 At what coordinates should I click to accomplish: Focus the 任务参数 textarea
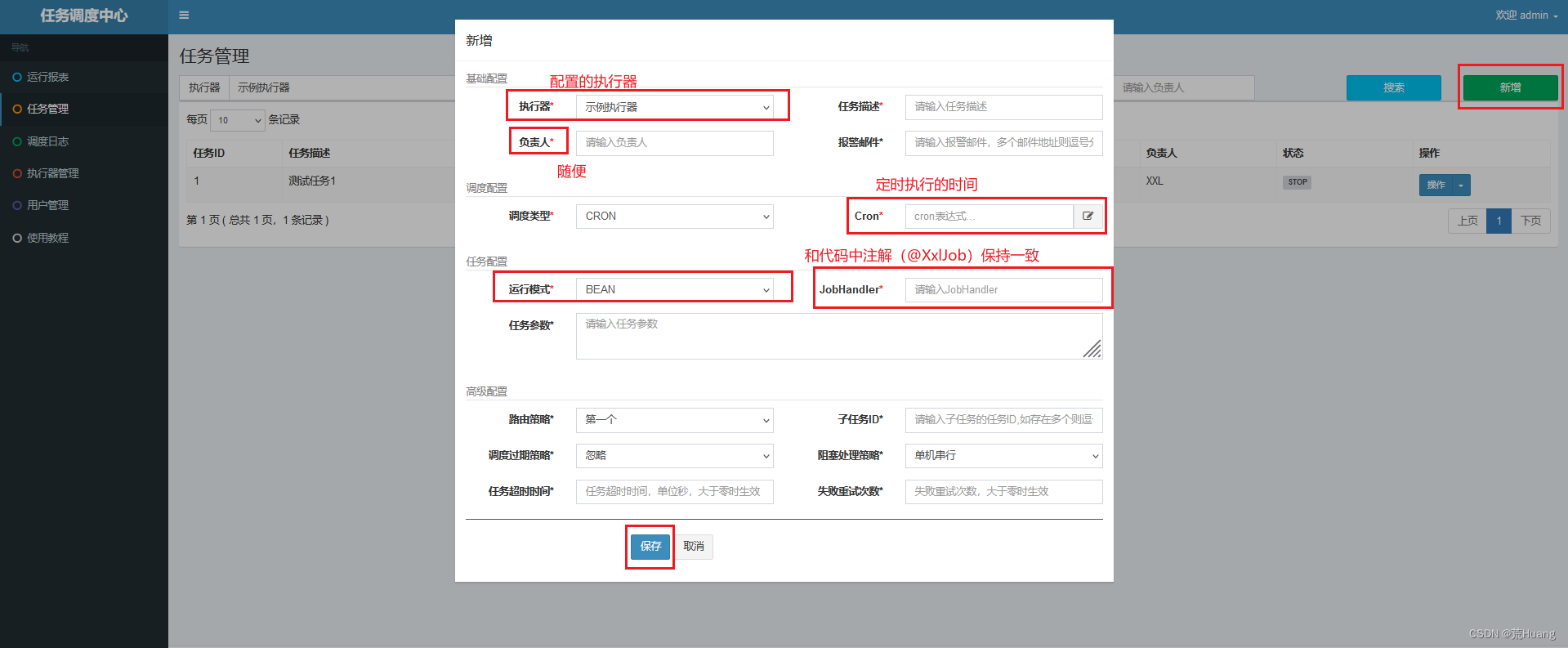(839, 337)
